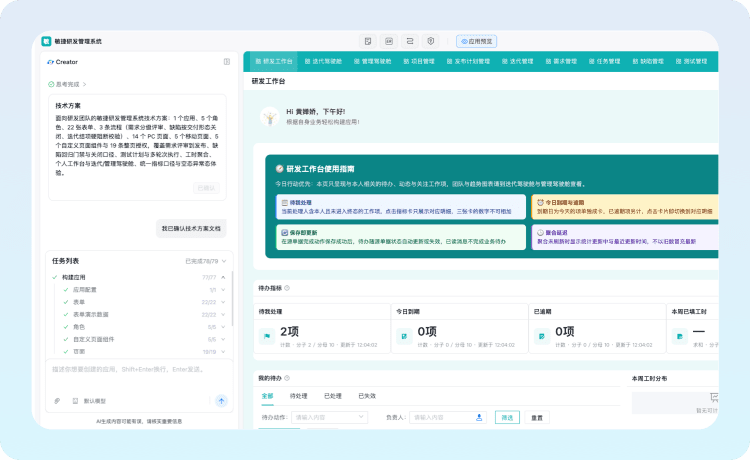Collapse the Creator panel using its sidebar icon

point(227,62)
